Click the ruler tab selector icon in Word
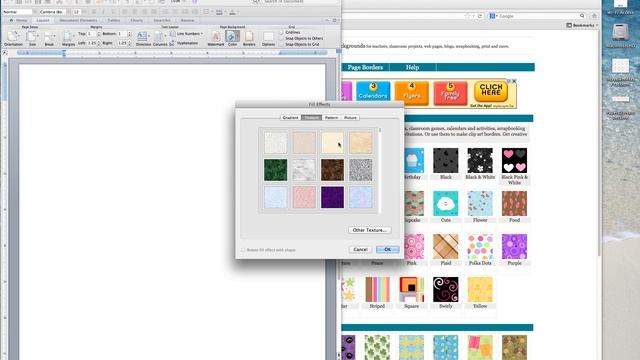 (x=5, y=53)
